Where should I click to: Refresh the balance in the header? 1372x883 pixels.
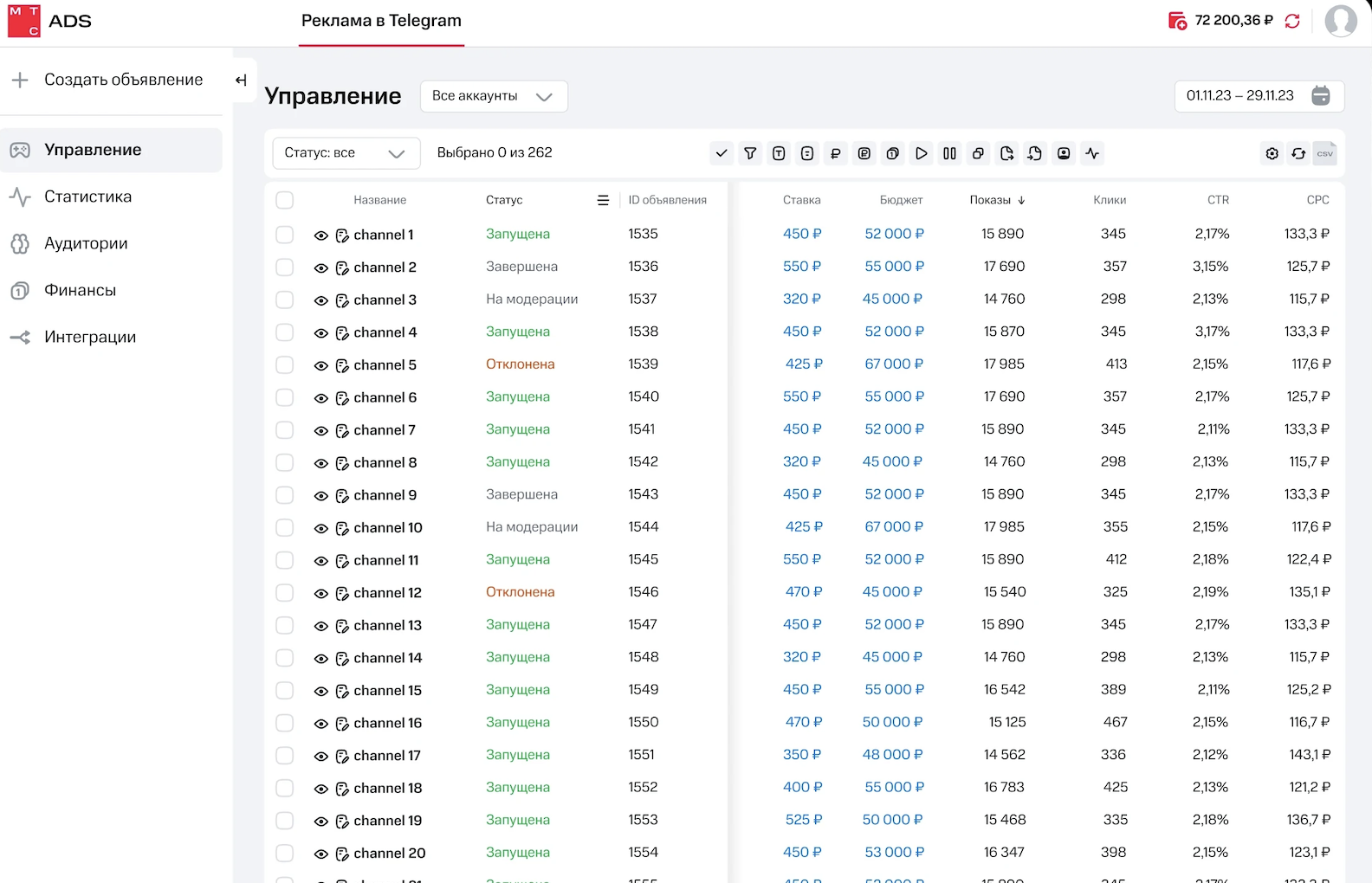click(1292, 21)
